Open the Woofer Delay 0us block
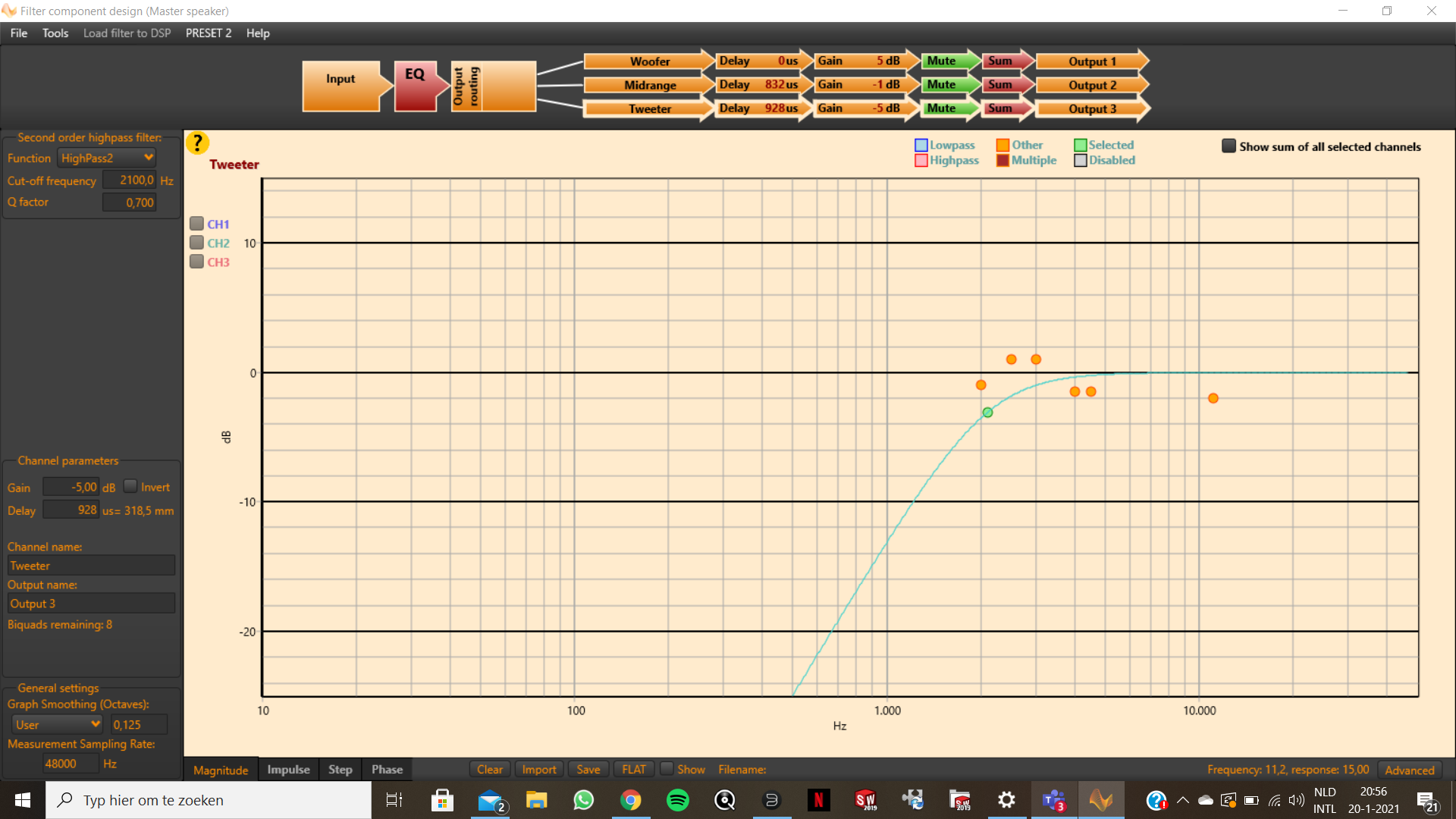 764,61
